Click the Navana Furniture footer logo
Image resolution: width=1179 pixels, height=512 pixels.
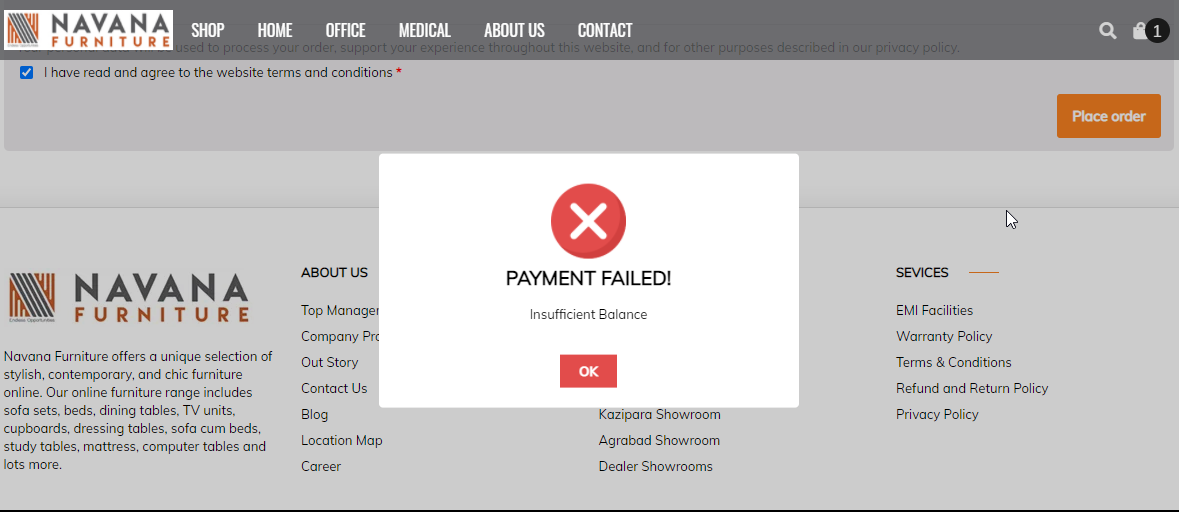pos(129,298)
